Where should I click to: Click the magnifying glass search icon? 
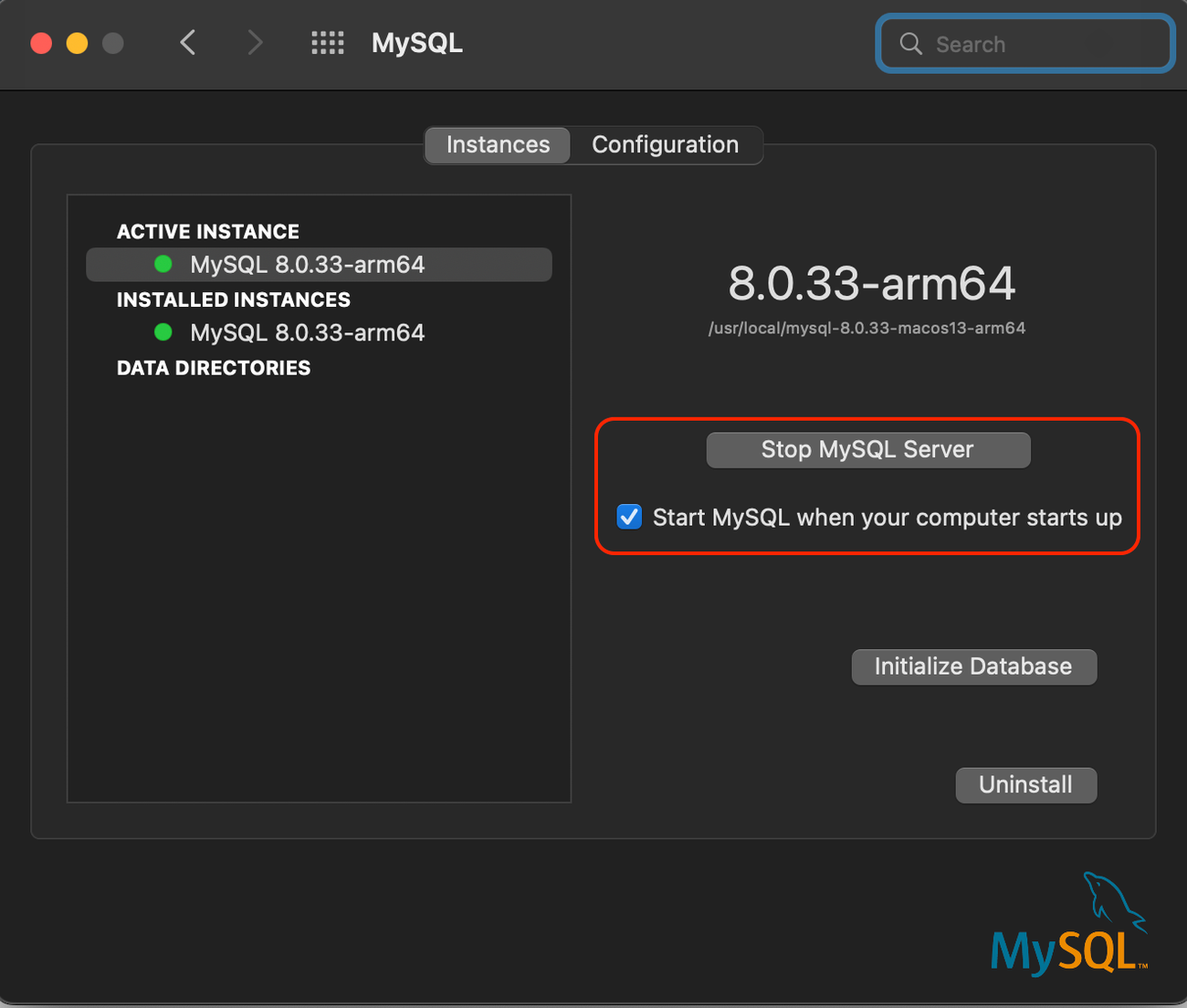coord(910,44)
